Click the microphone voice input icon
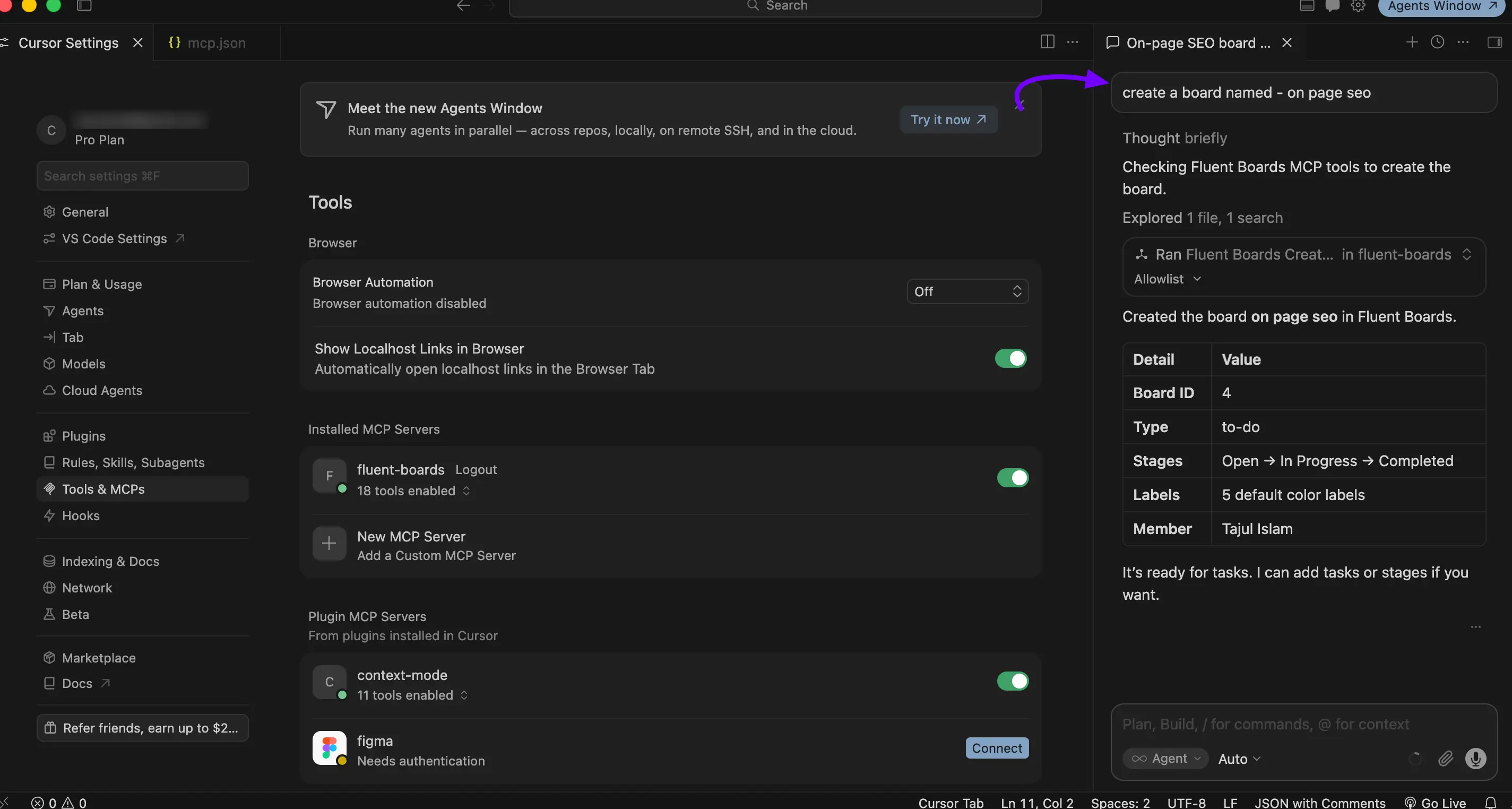Viewport: 1512px width, 809px height. coord(1475,759)
